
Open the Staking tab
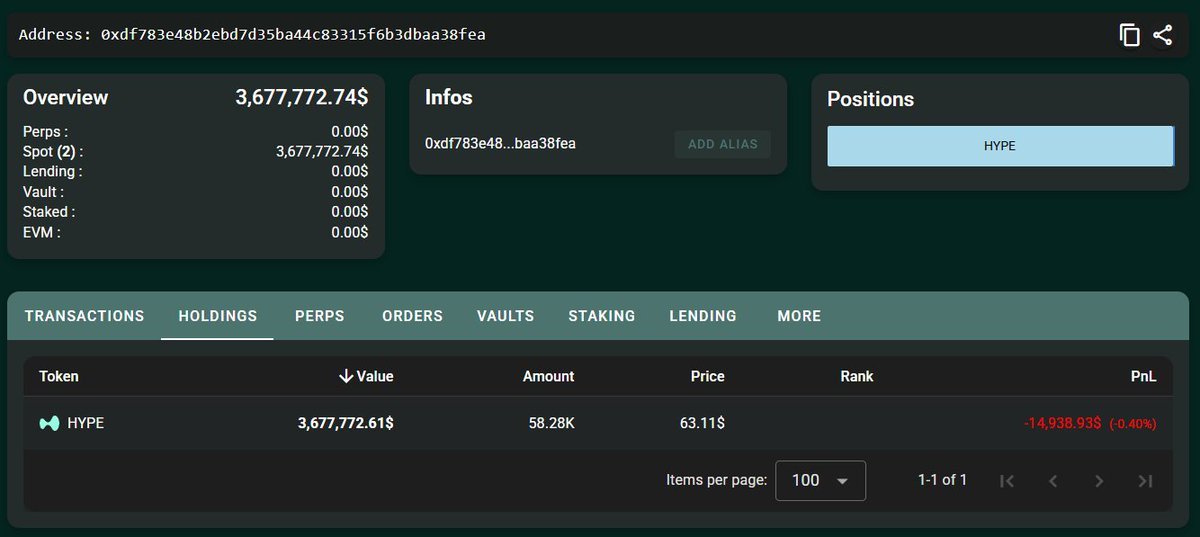(x=602, y=316)
